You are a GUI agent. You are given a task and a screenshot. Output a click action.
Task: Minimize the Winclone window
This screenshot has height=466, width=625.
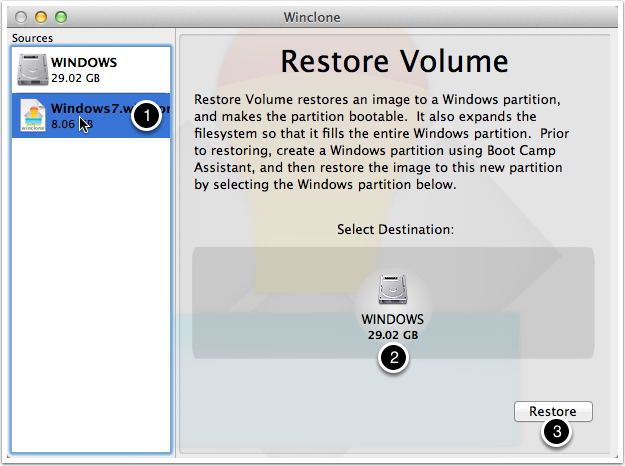(x=41, y=17)
